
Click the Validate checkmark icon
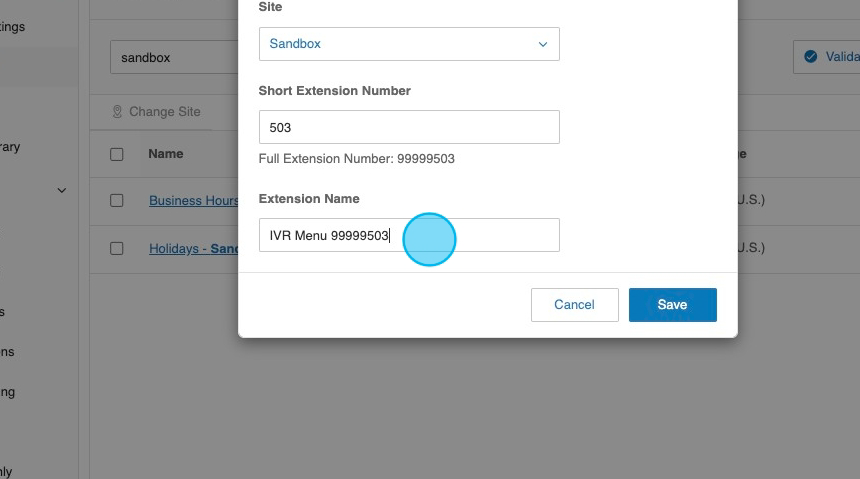pos(810,57)
